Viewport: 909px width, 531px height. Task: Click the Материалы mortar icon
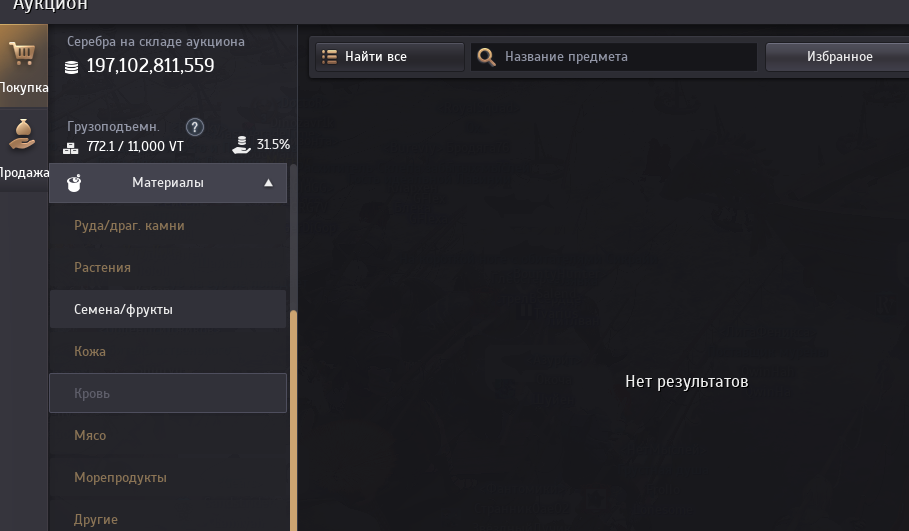pyautogui.click(x=74, y=183)
